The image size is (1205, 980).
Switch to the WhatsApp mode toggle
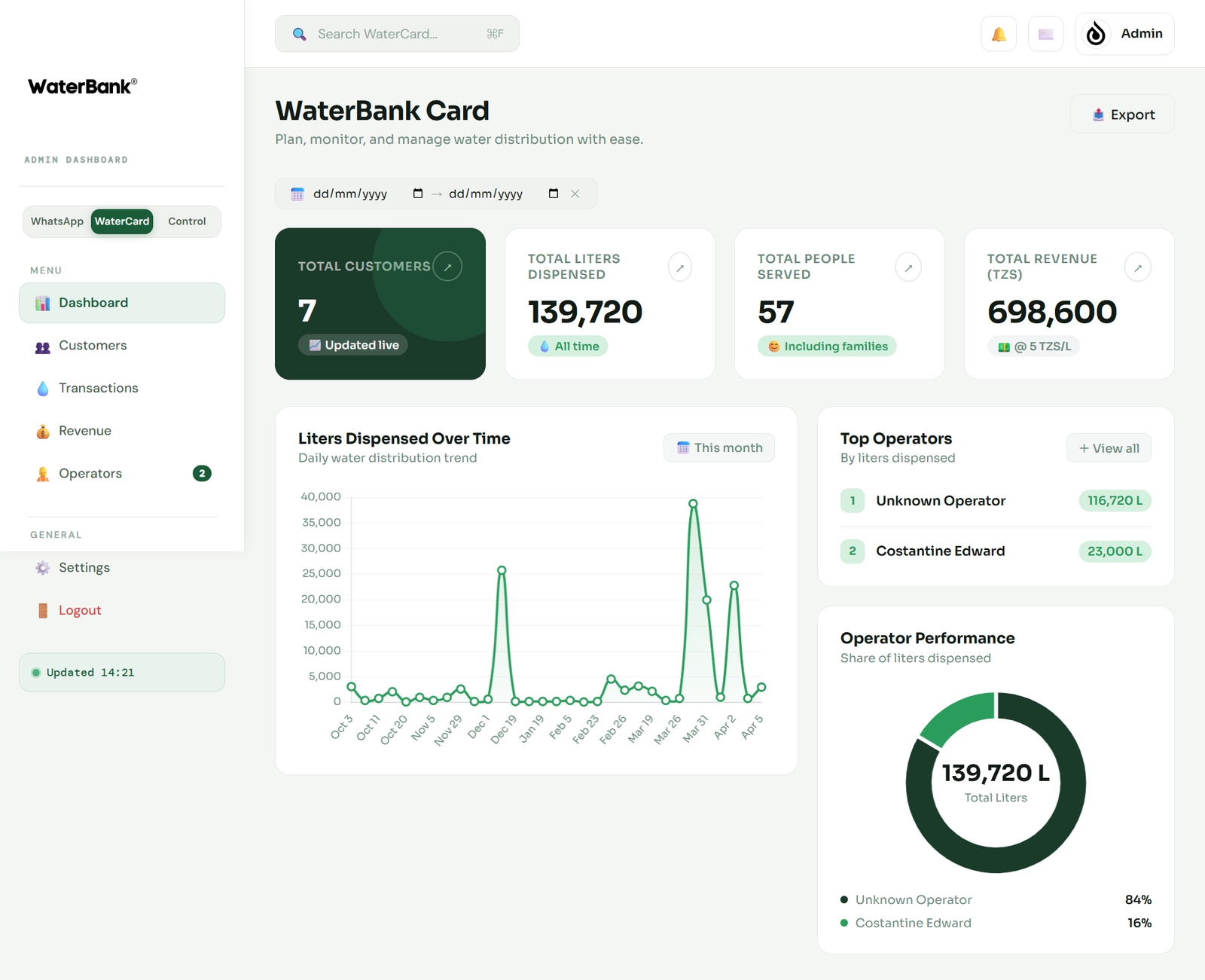click(56, 221)
